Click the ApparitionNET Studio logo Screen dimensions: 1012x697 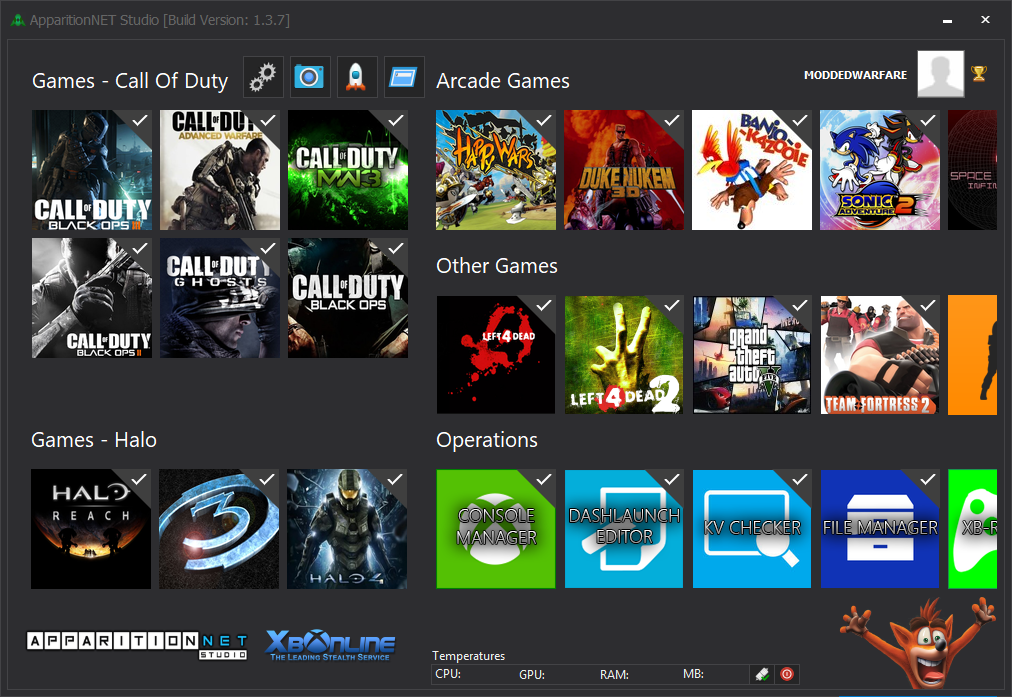(x=137, y=645)
